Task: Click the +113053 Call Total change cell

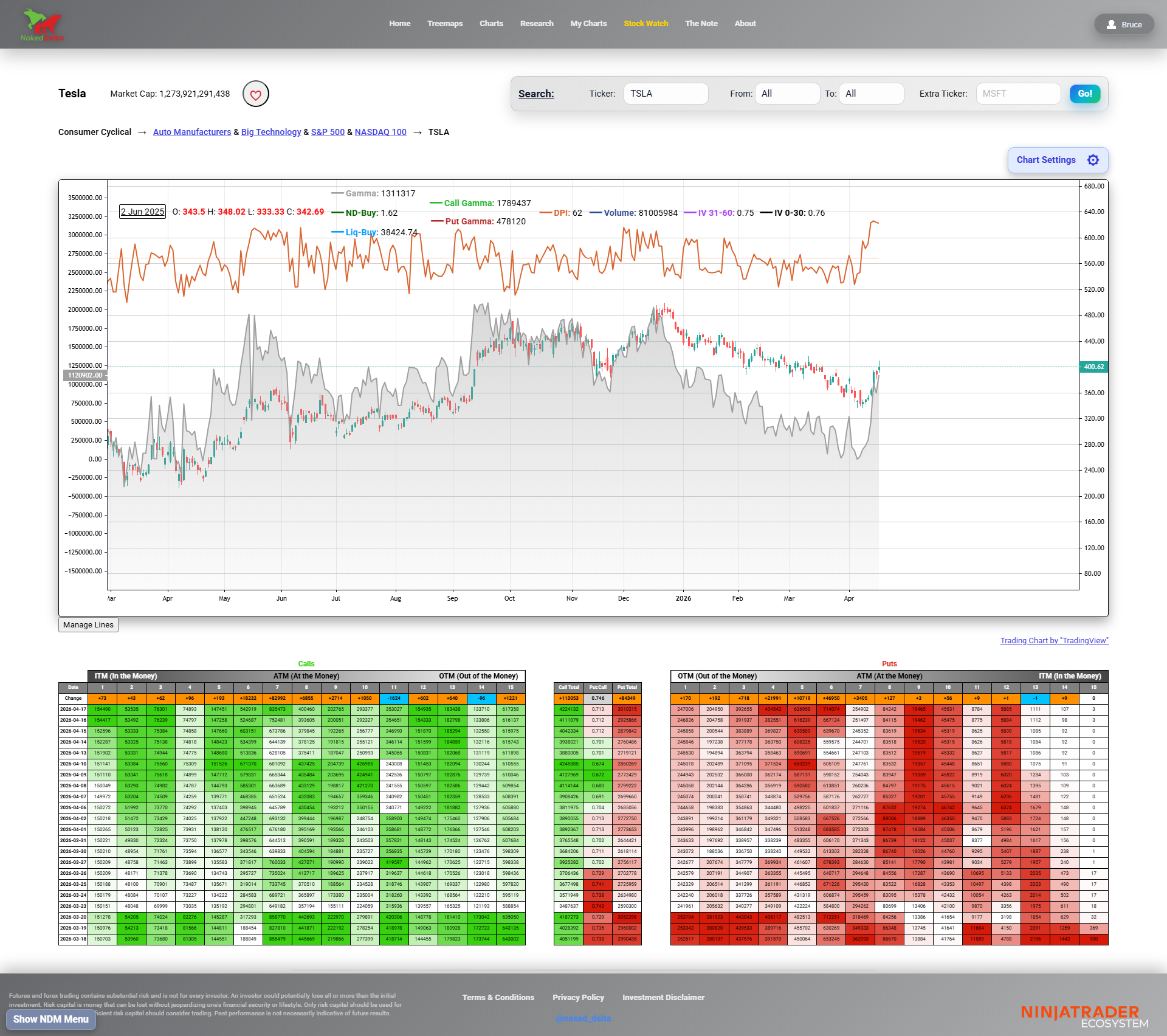Action: click(568, 698)
